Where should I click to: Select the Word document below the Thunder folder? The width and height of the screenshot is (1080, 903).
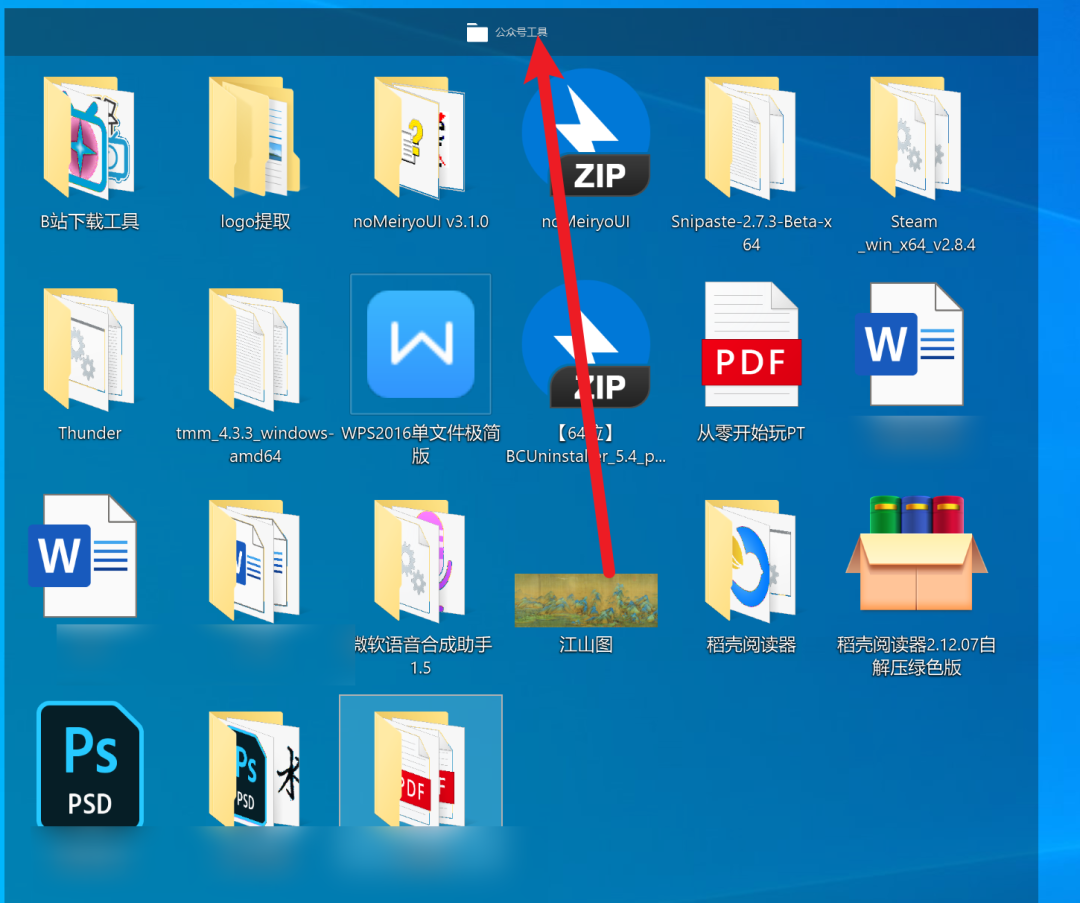point(83,555)
